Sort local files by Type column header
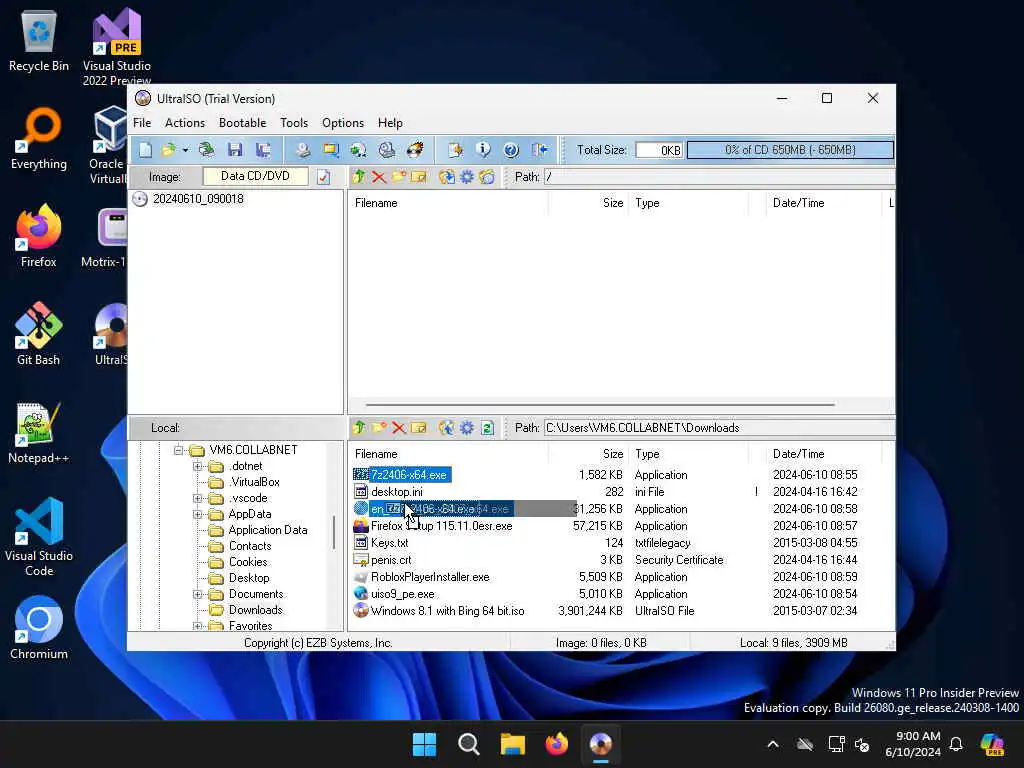Image resolution: width=1024 pixels, height=768 pixels. point(689,454)
